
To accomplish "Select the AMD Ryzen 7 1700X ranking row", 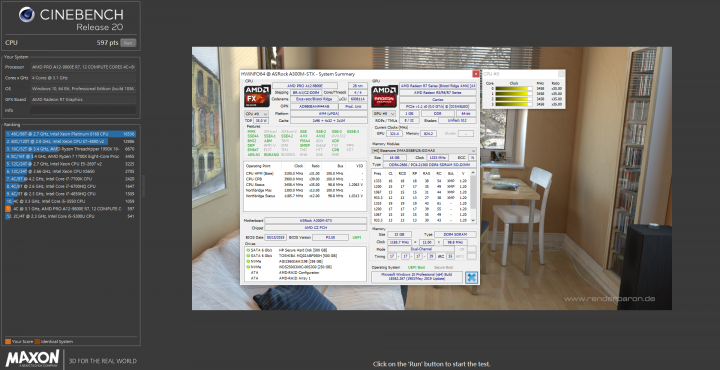I will point(70,157).
